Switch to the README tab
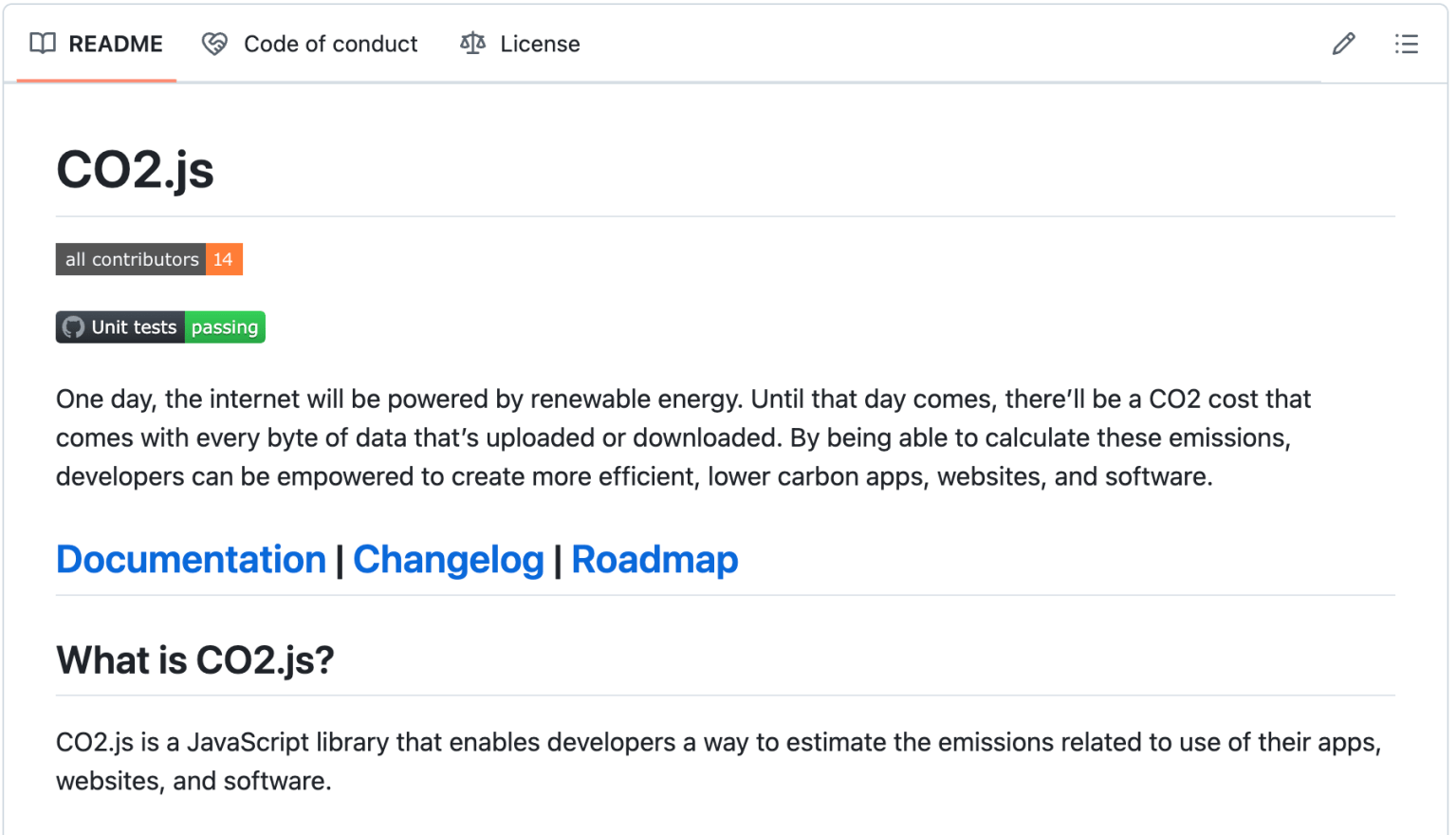 pyautogui.click(x=115, y=43)
